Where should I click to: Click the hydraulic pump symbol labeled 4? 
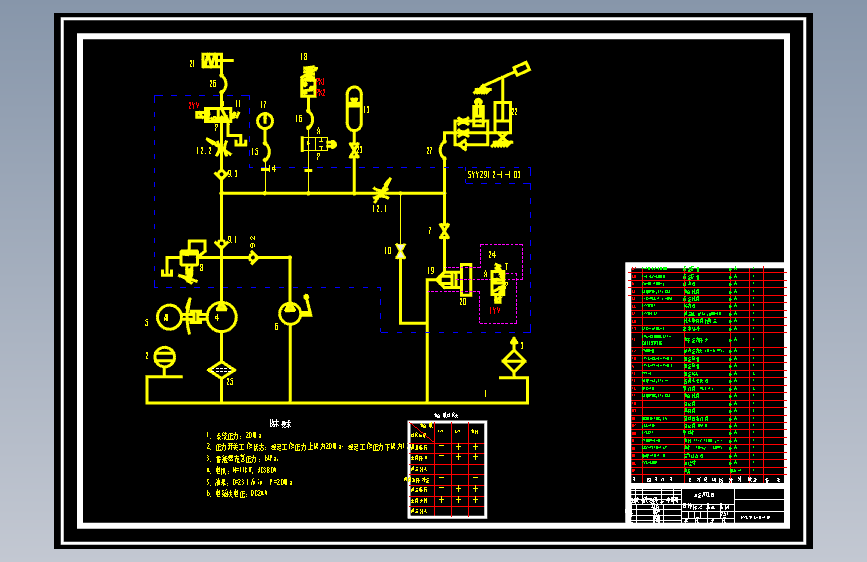click(x=221, y=317)
